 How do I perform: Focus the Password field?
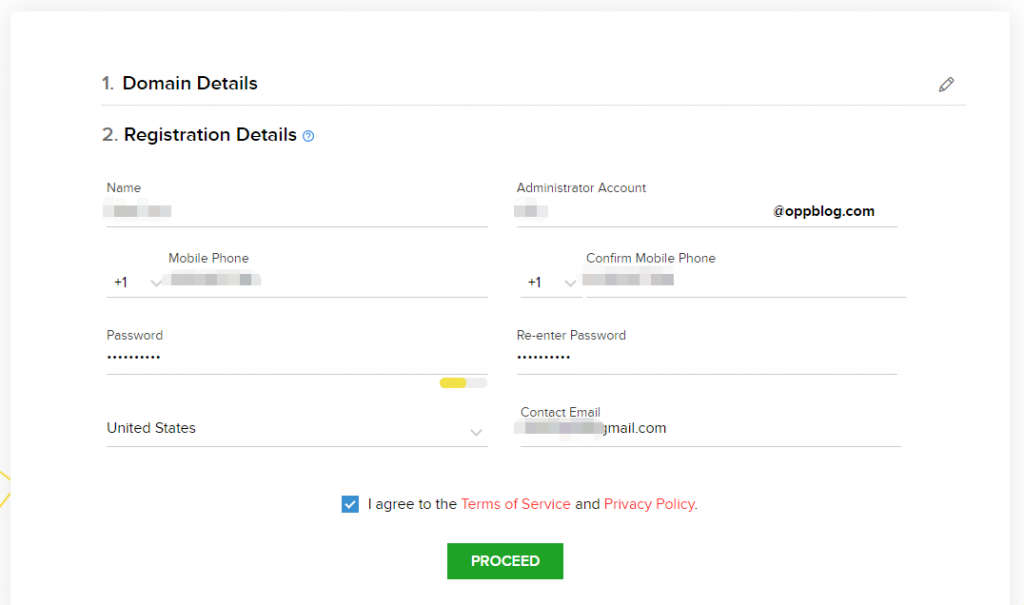[297, 358]
